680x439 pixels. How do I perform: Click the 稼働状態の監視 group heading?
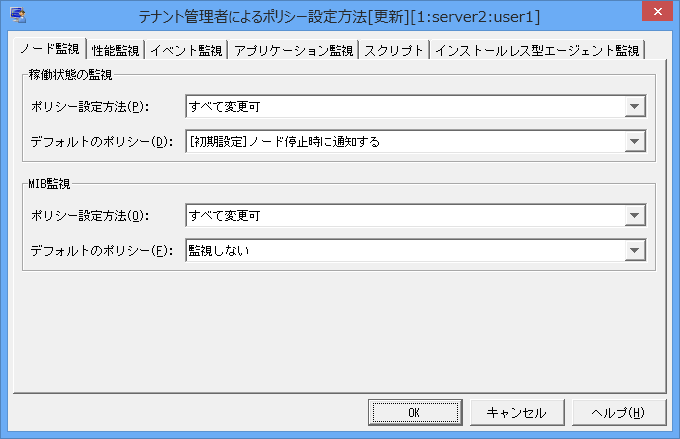pos(70,75)
